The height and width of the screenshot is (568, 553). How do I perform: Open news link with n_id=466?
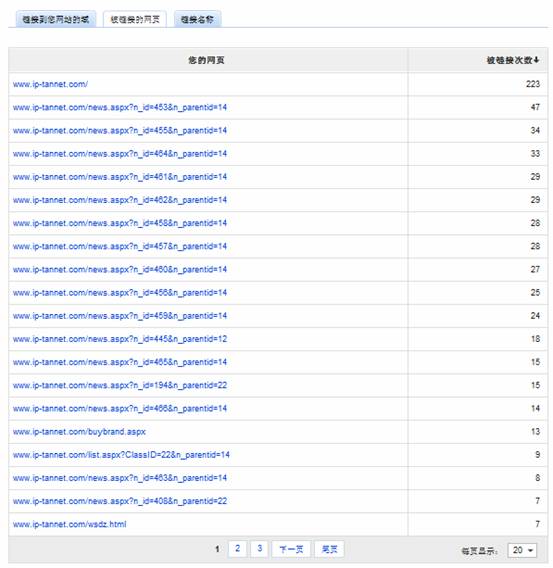click(x=120, y=409)
